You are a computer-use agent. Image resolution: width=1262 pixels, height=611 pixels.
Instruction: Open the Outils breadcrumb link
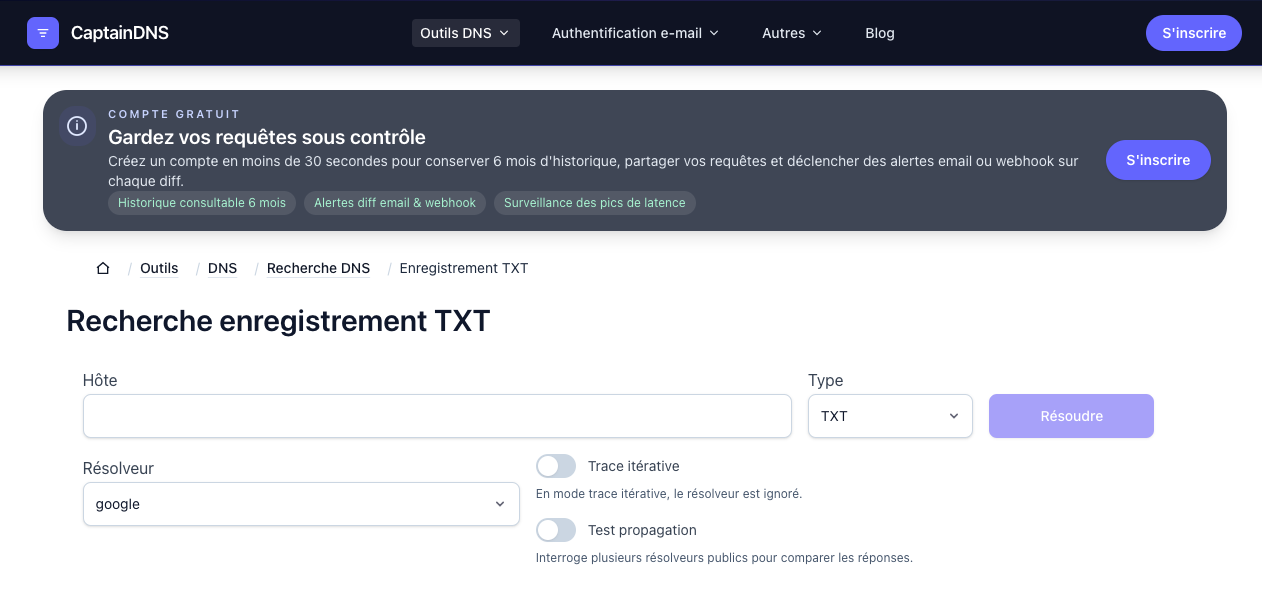click(x=159, y=268)
